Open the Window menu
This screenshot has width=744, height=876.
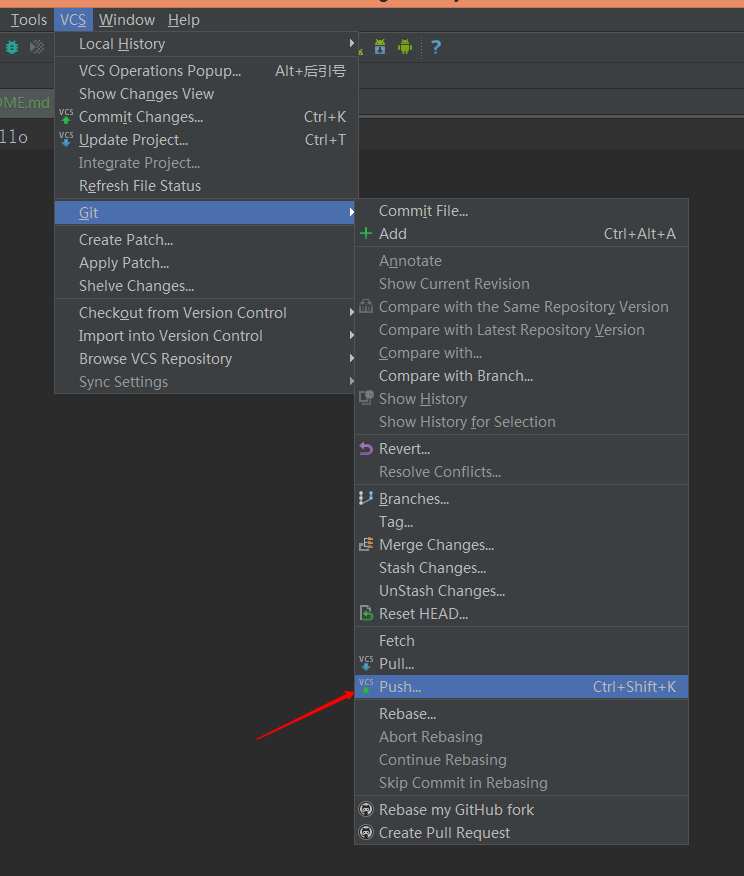(x=127, y=20)
